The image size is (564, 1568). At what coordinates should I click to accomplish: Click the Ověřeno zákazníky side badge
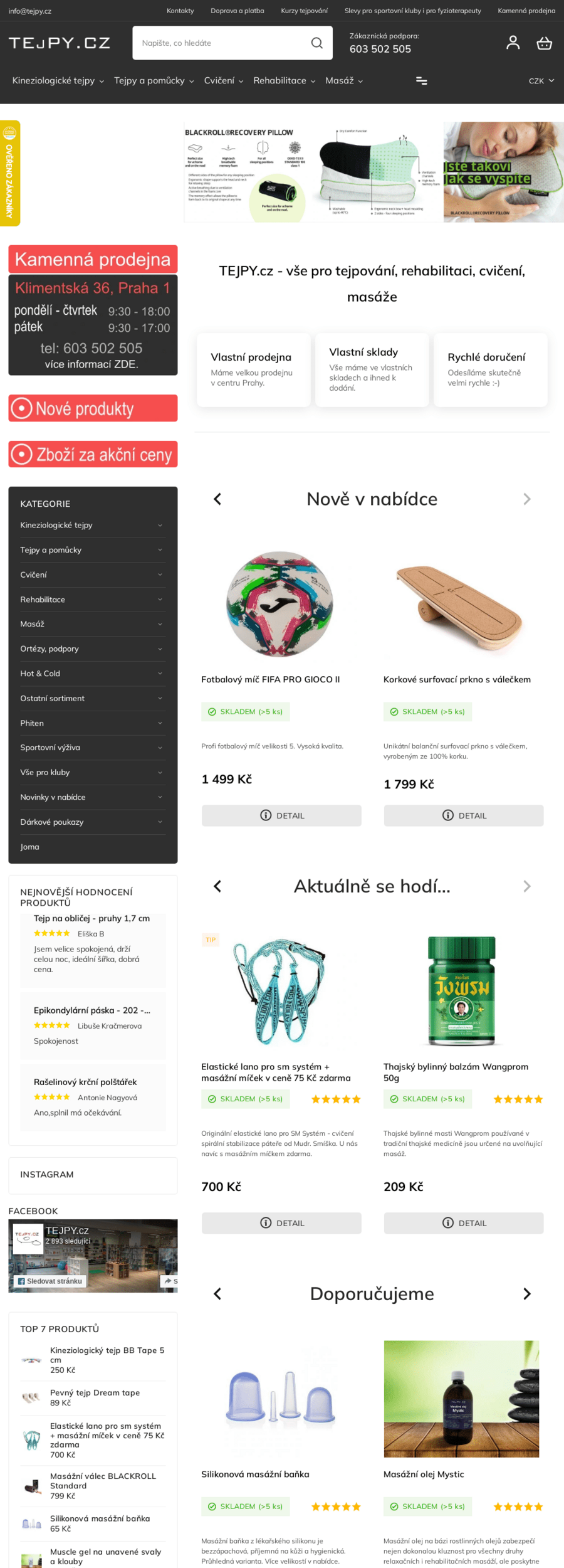pos(10,173)
